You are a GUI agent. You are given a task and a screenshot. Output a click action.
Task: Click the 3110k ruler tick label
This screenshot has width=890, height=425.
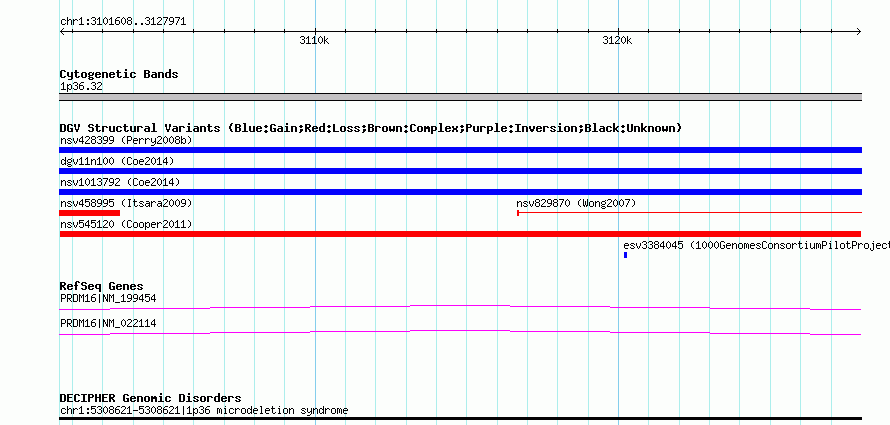click(314, 41)
